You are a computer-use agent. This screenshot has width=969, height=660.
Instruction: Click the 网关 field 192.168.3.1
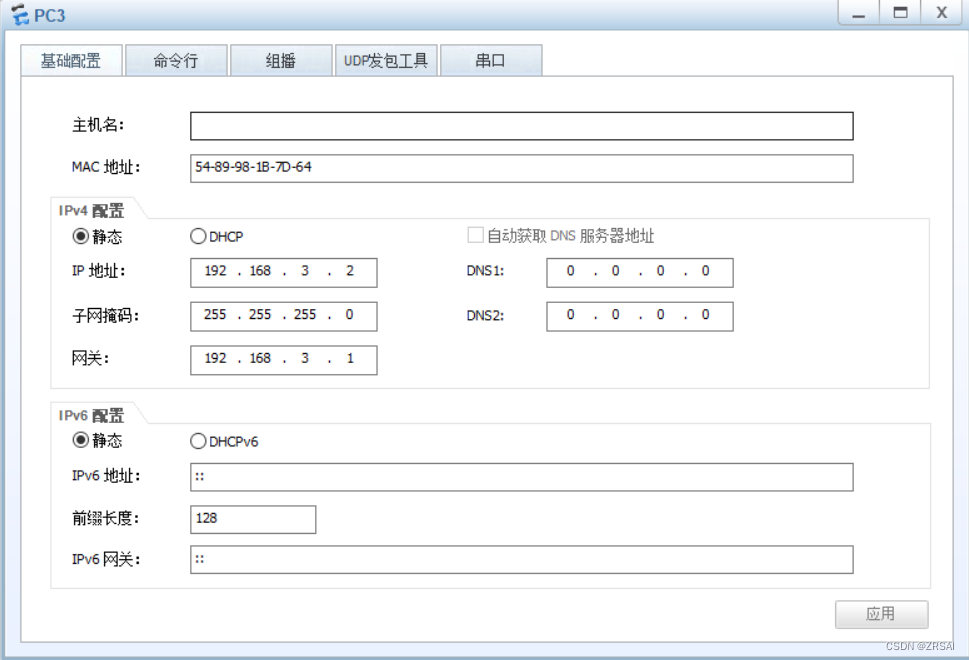284,360
